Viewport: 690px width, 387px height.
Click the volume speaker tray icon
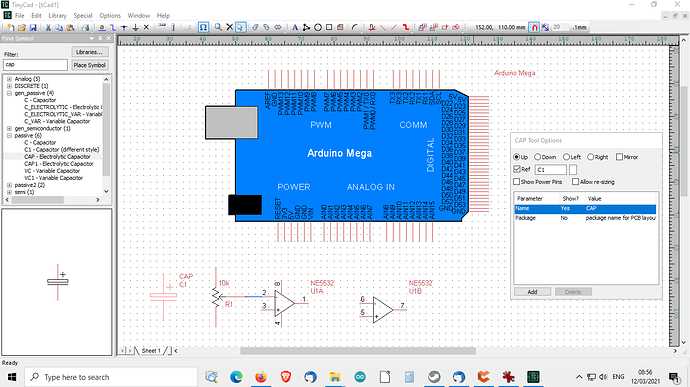click(603, 377)
